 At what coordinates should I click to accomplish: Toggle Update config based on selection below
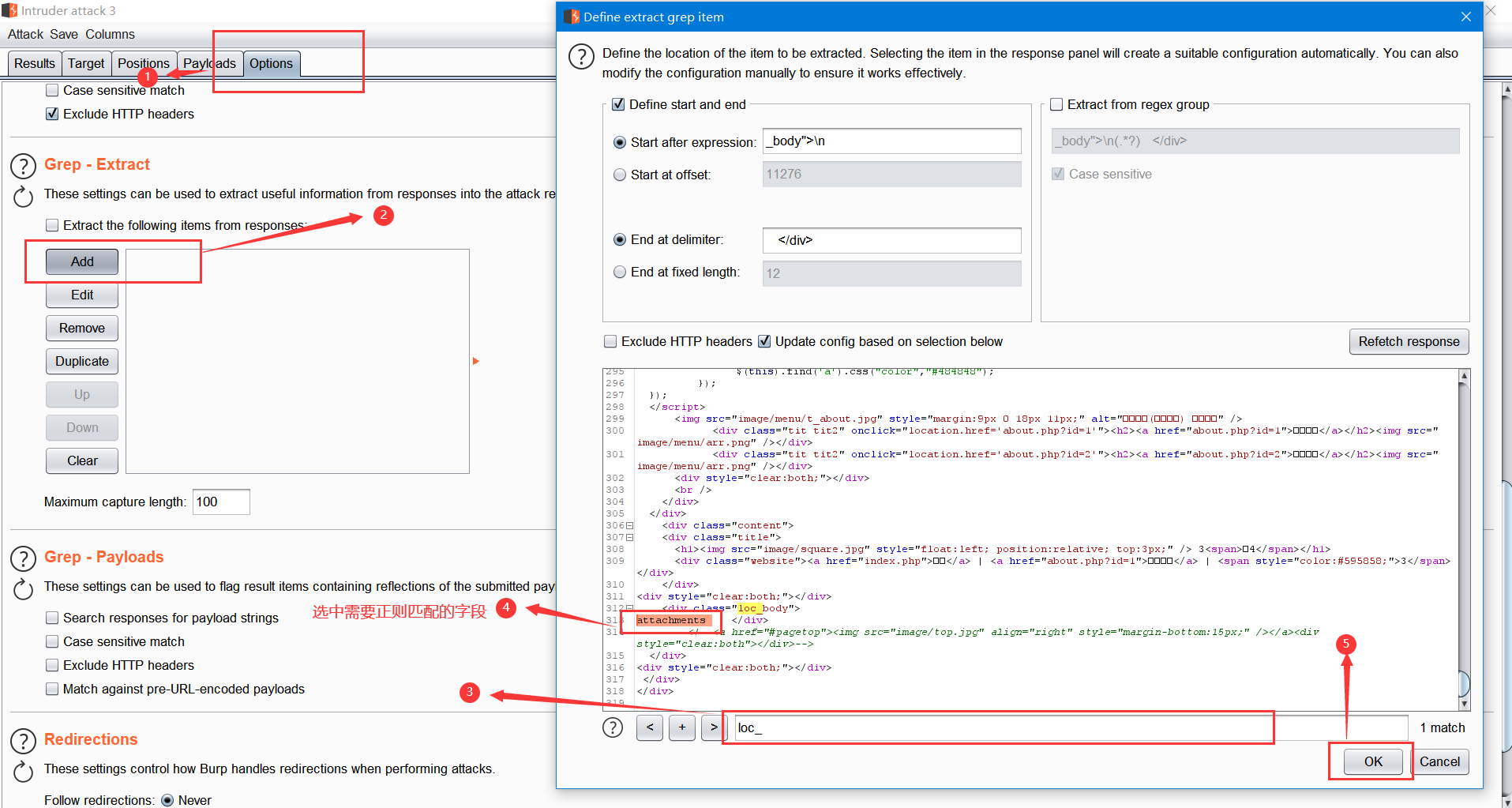coord(764,341)
